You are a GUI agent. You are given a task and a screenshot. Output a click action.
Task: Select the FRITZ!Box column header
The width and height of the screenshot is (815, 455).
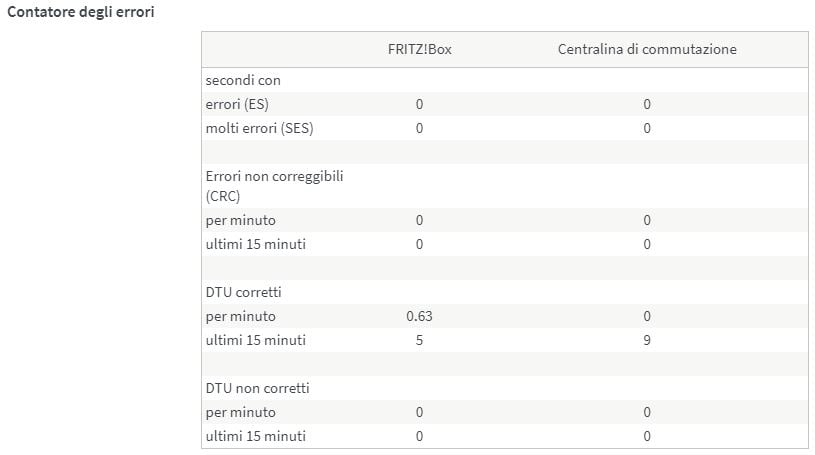click(419, 49)
